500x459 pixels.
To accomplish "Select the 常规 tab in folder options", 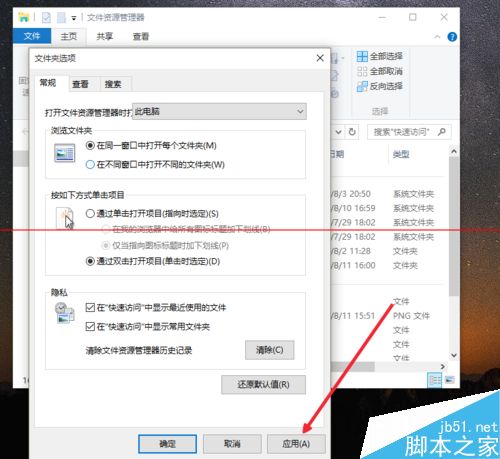I will [x=48, y=83].
